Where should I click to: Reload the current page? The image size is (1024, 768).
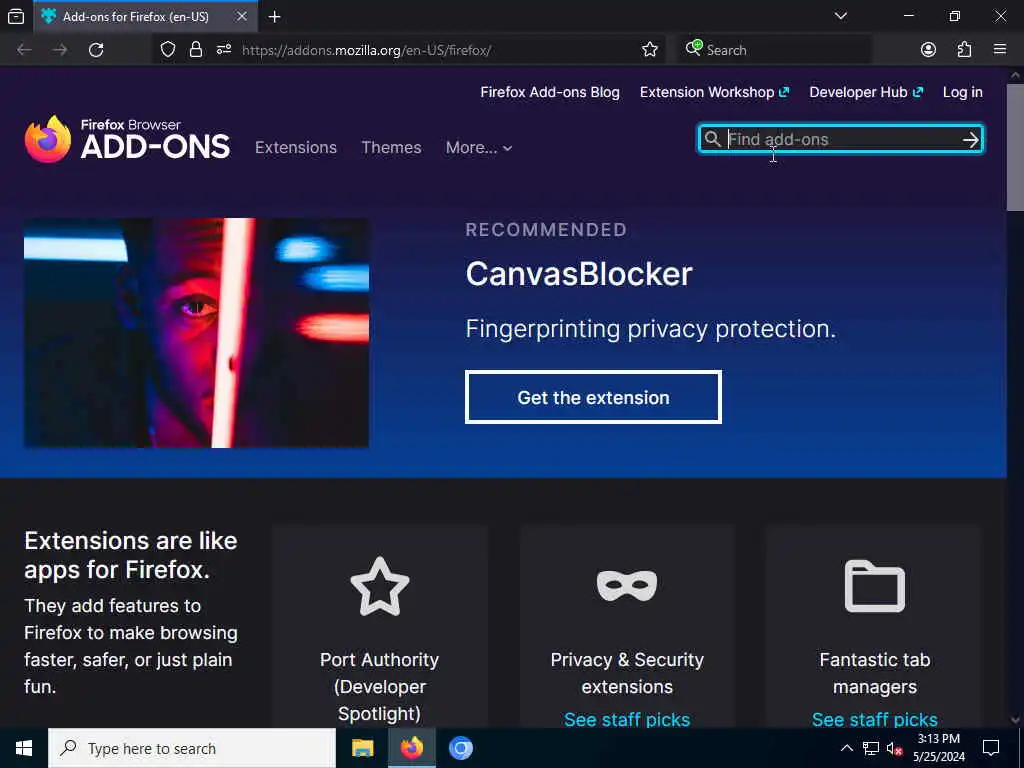(96, 50)
